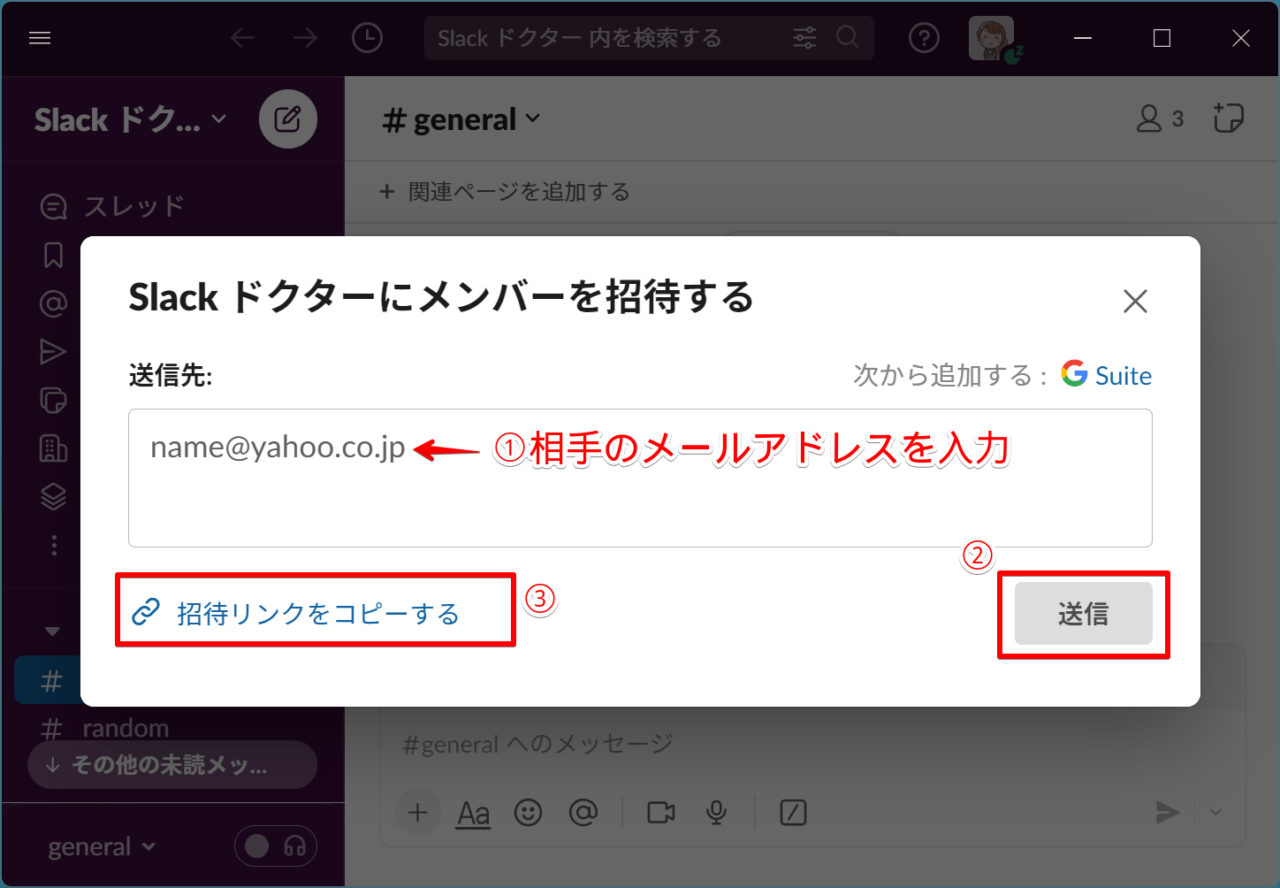Click the G Suite link to add contacts
This screenshot has height=888, width=1280.
tap(1107, 375)
